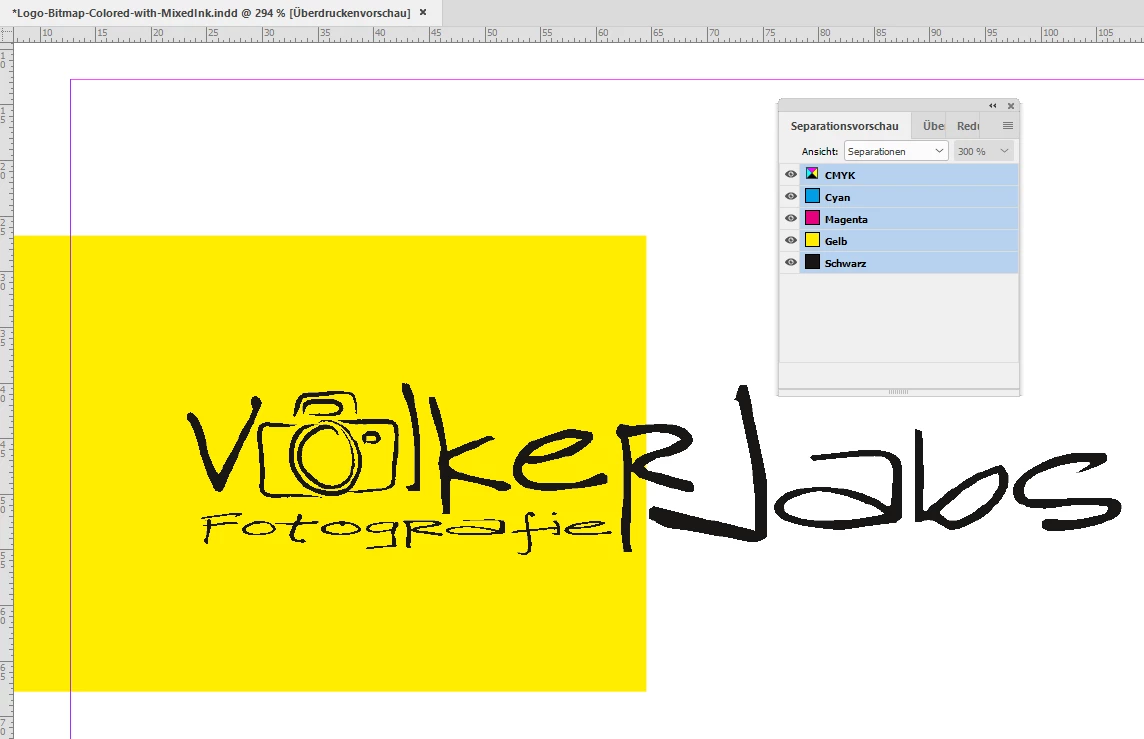Close the Separationsvorschau panel
The image size is (1144, 739).
(1010, 106)
